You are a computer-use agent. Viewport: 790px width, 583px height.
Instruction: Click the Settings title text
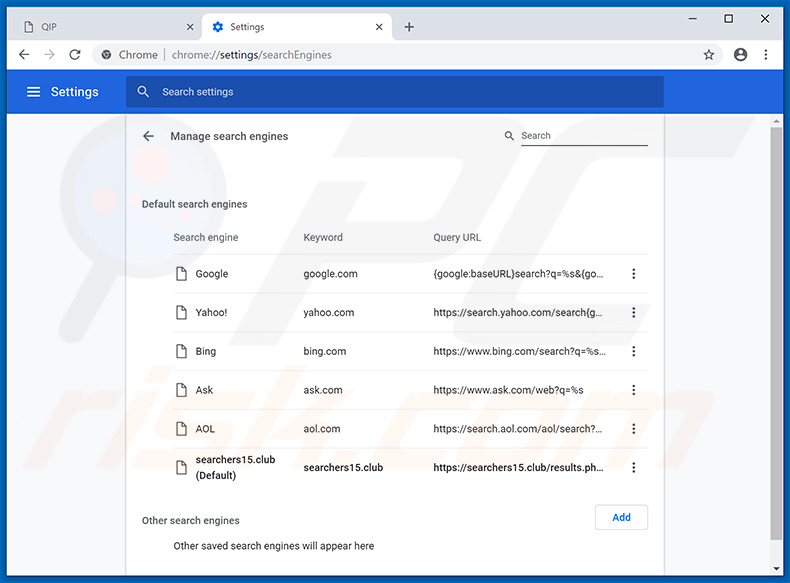click(x=75, y=92)
